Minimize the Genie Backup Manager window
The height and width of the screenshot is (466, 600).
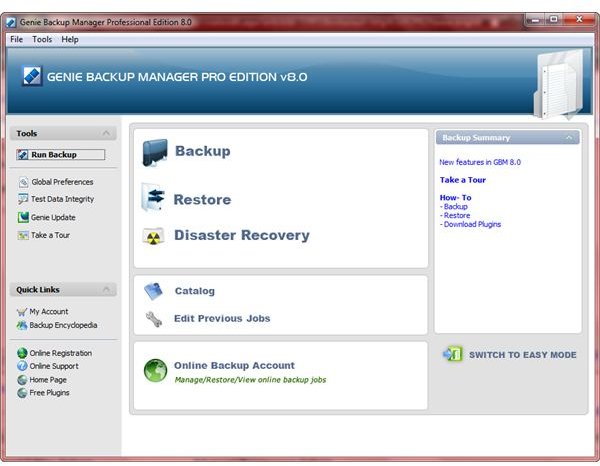[x=535, y=20]
